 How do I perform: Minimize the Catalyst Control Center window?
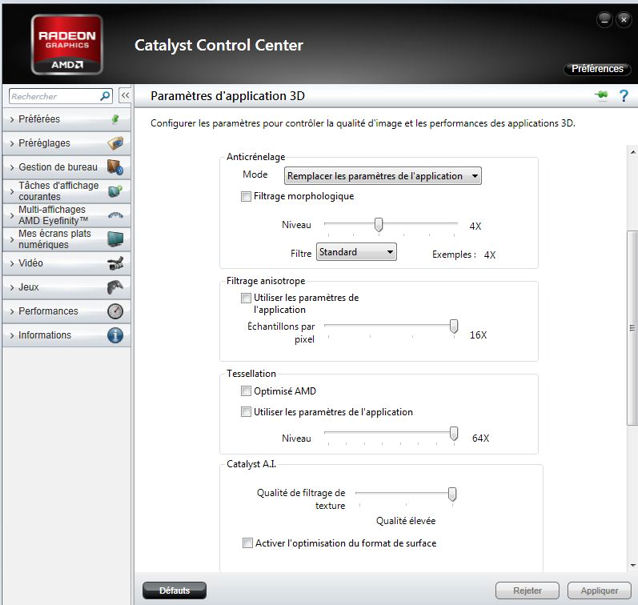[605, 19]
